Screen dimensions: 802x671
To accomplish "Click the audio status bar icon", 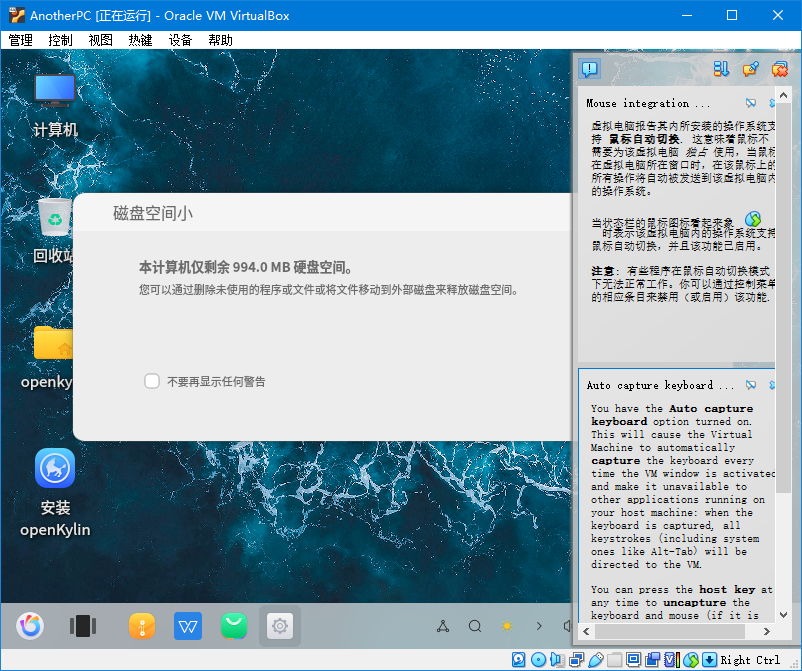I will [558, 660].
